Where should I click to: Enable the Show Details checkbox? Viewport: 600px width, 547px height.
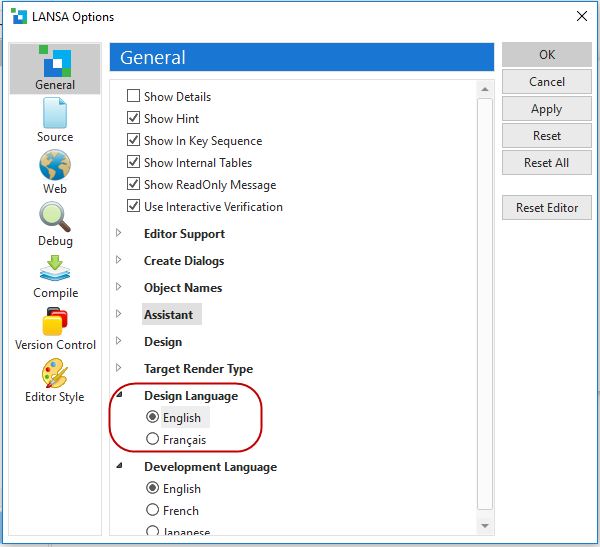point(134,97)
